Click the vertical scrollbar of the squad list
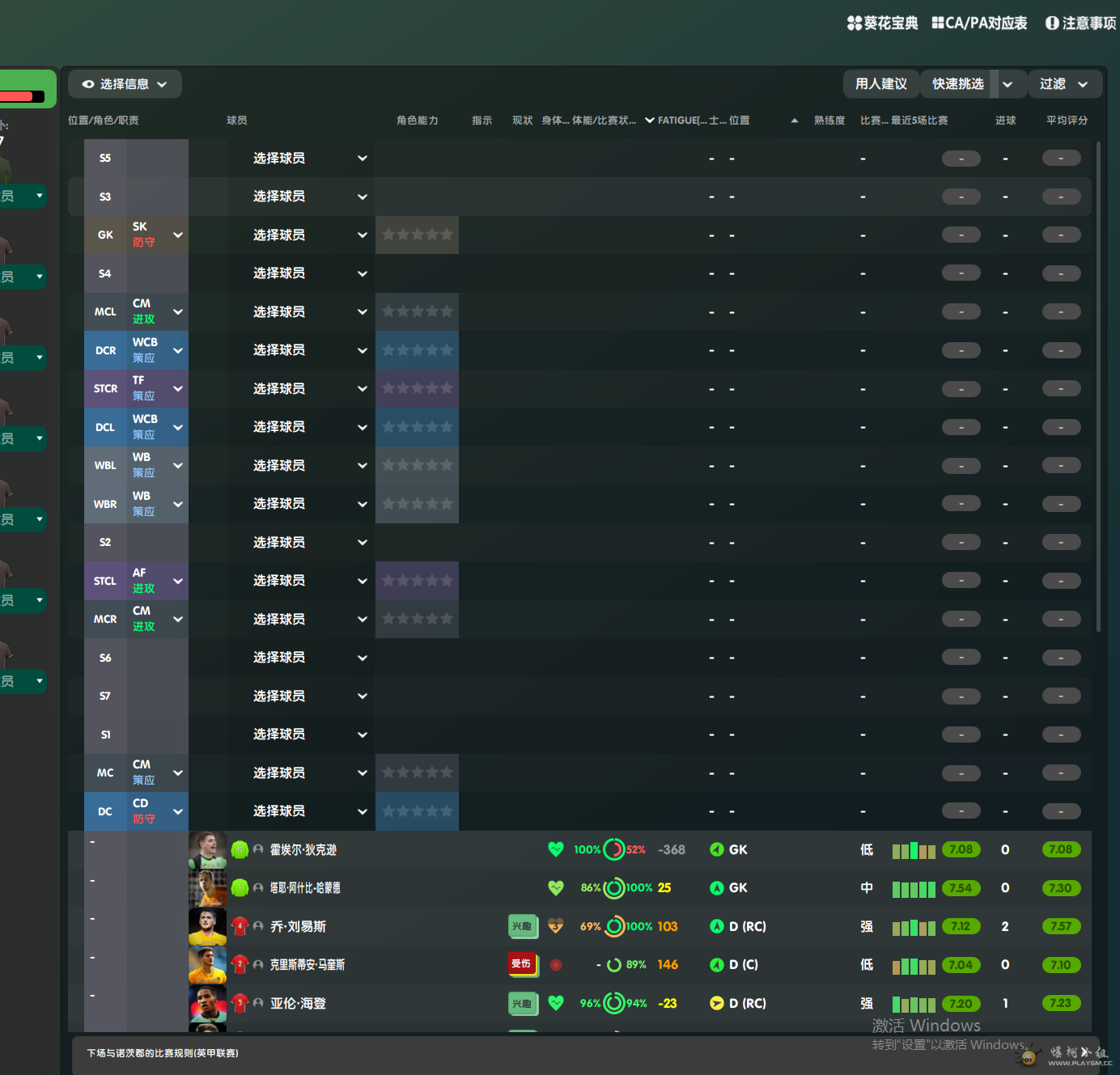 click(x=1098, y=387)
